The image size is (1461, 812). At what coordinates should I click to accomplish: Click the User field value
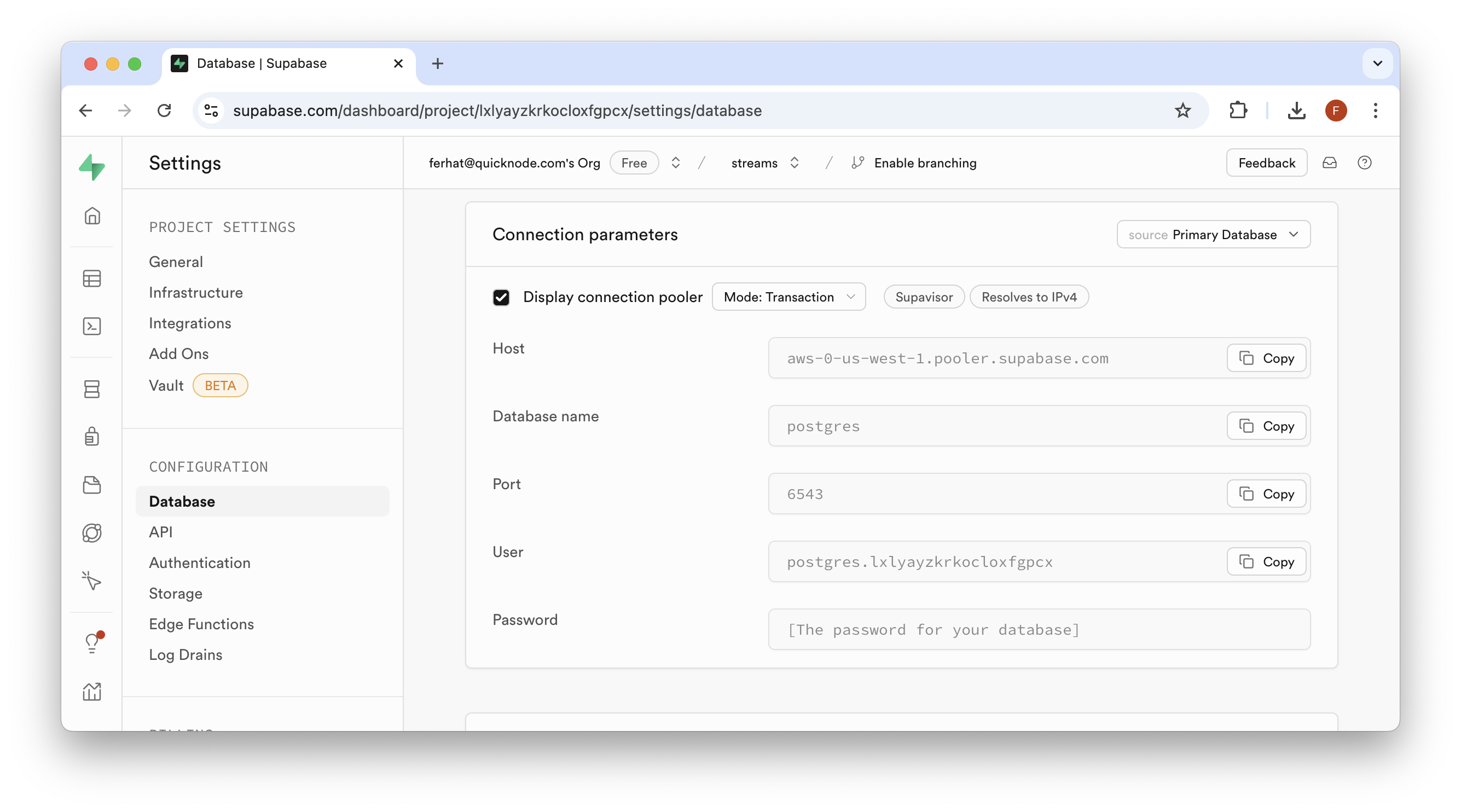919,561
